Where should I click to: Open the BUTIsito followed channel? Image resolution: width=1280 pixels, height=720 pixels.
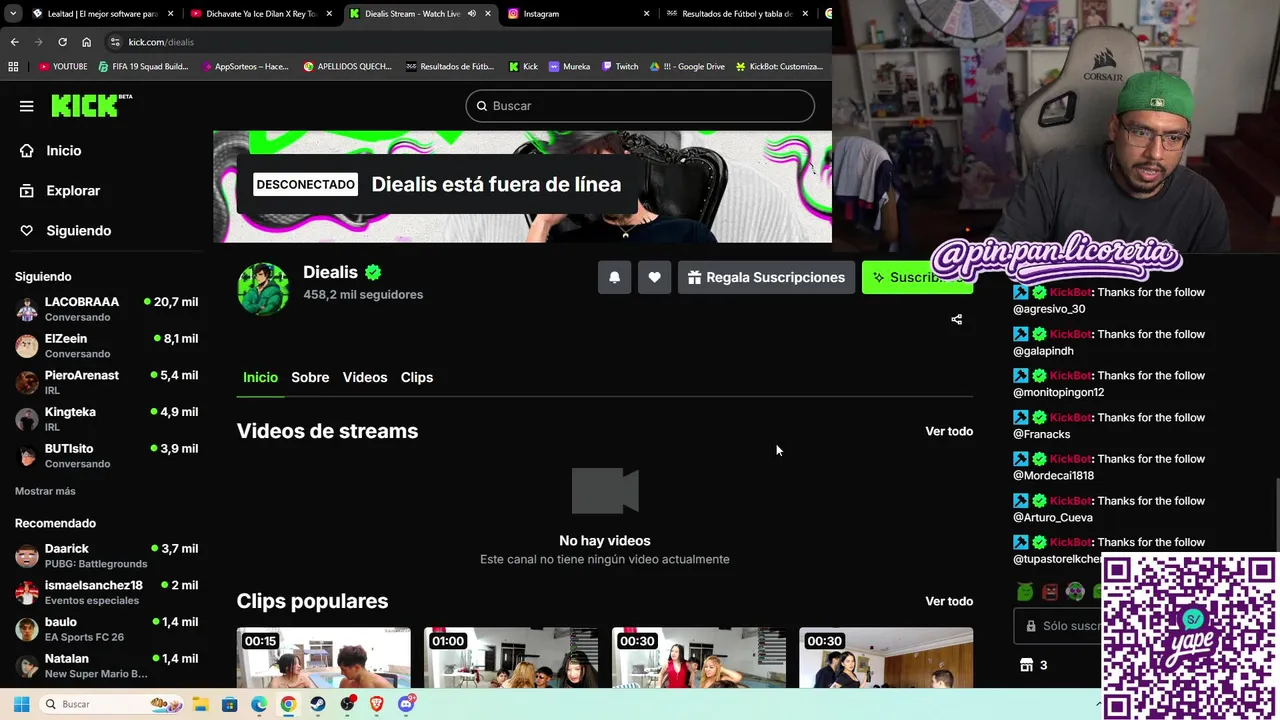pyautogui.click(x=106, y=456)
